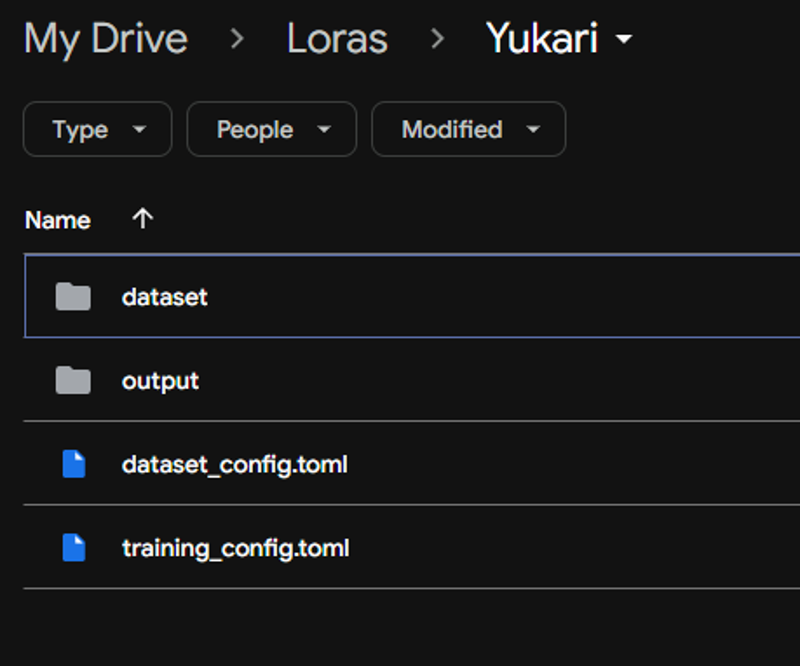Click the chevron between Loras and Yukari
The image size is (800, 666).
437,38
